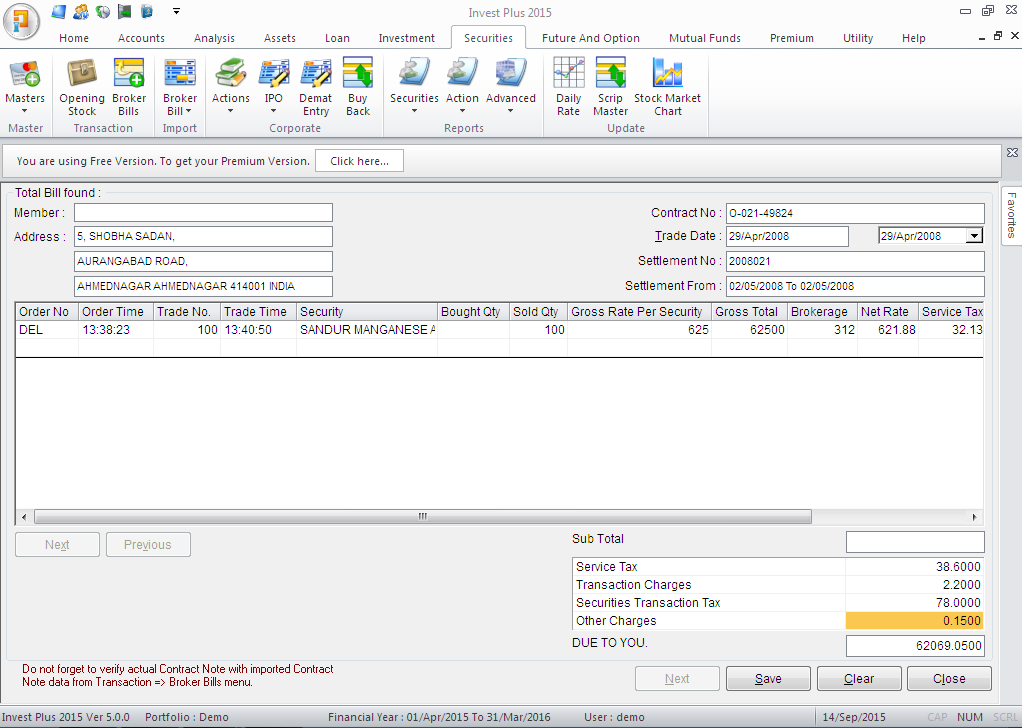Select the Other Charges highlighted value 0.1500
The image size is (1022, 728).
[914, 620]
